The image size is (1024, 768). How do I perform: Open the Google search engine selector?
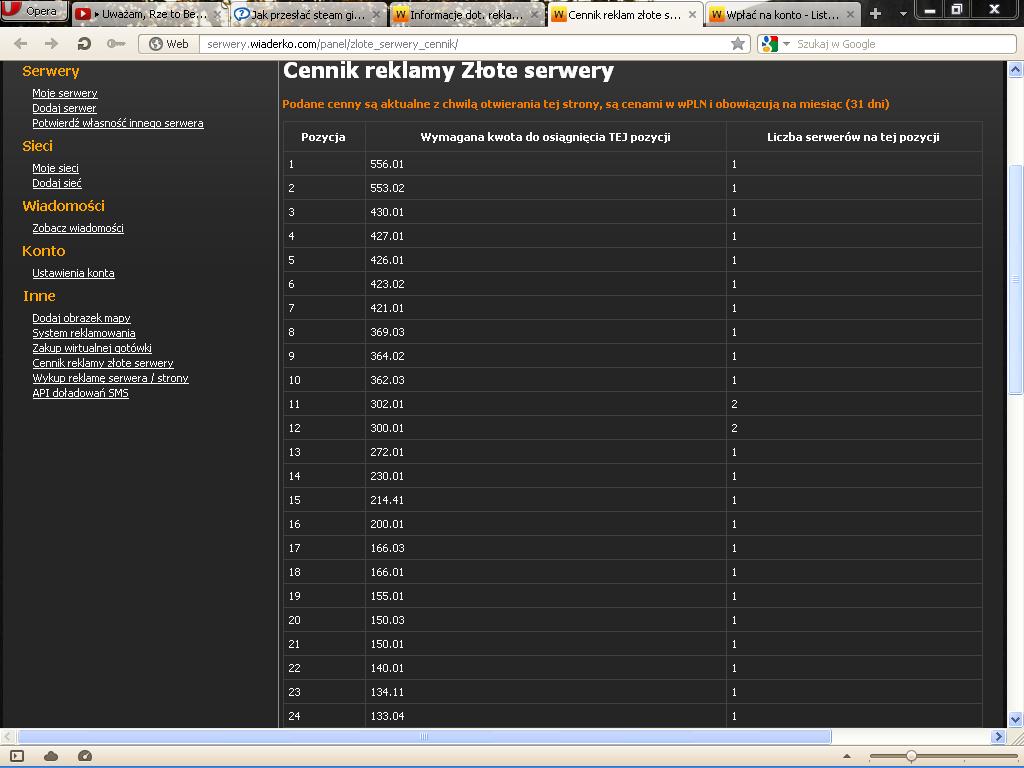tap(775, 44)
